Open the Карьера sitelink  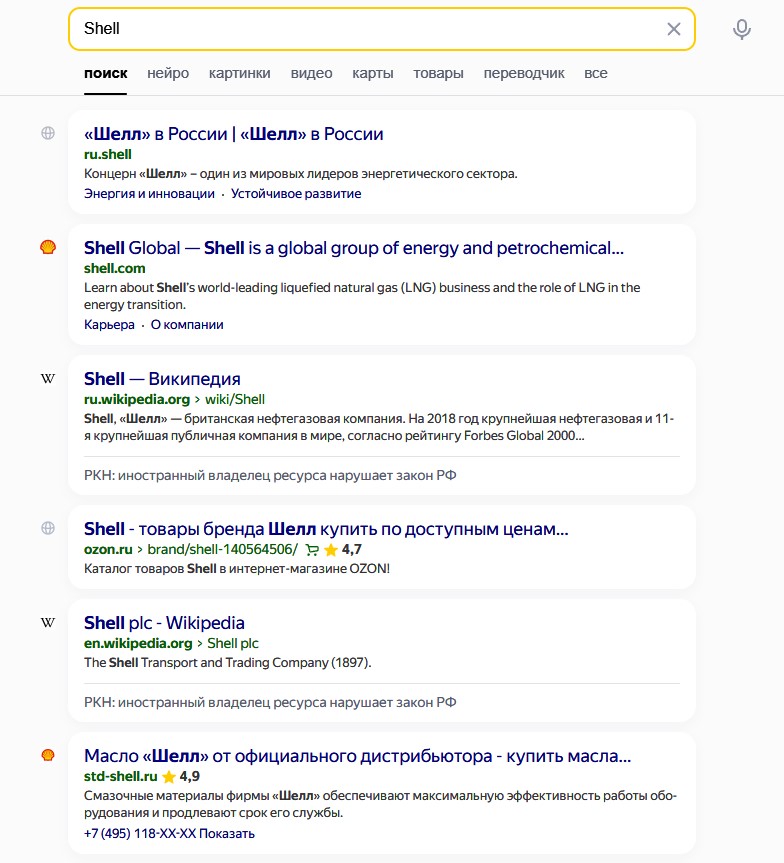click(x=109, y=325)
